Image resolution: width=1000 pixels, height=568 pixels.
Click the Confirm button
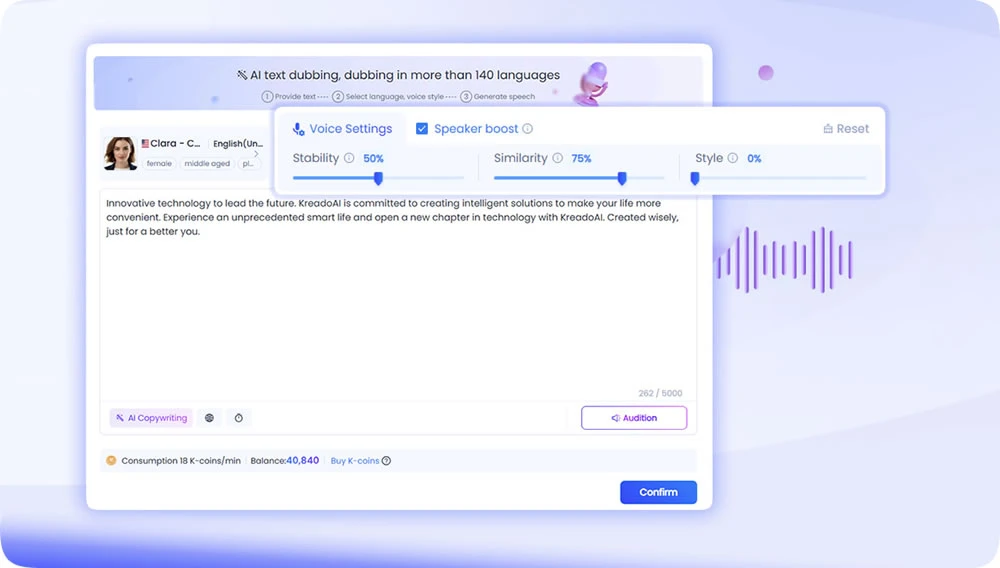[x=658, y=492]
